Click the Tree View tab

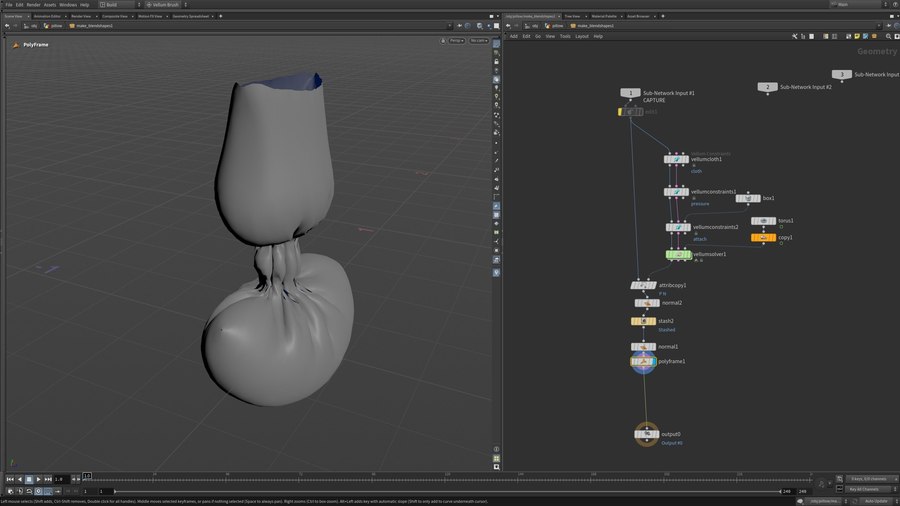(x=572, y=16)
